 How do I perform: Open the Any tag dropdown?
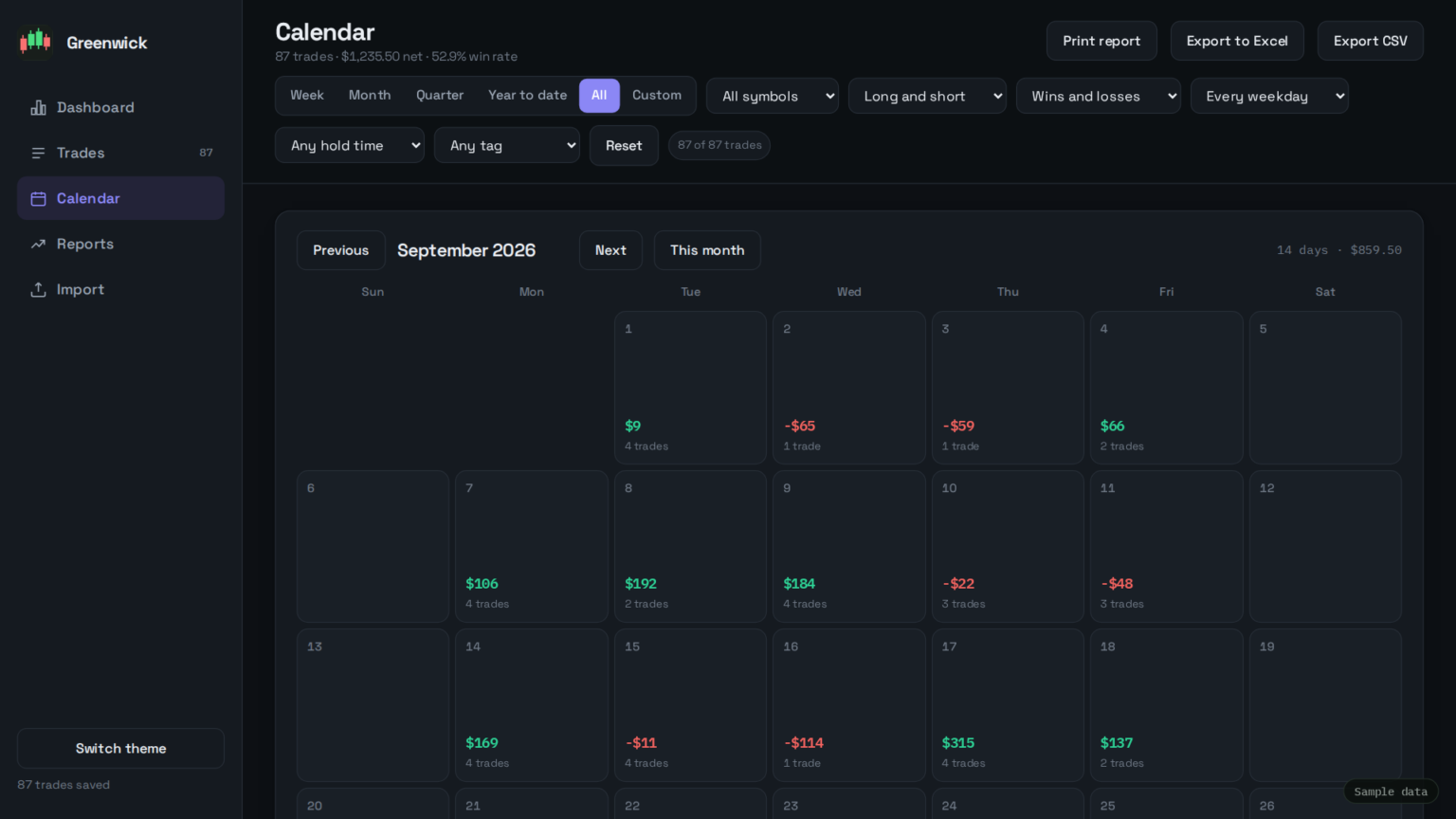(x=506, y=145)
